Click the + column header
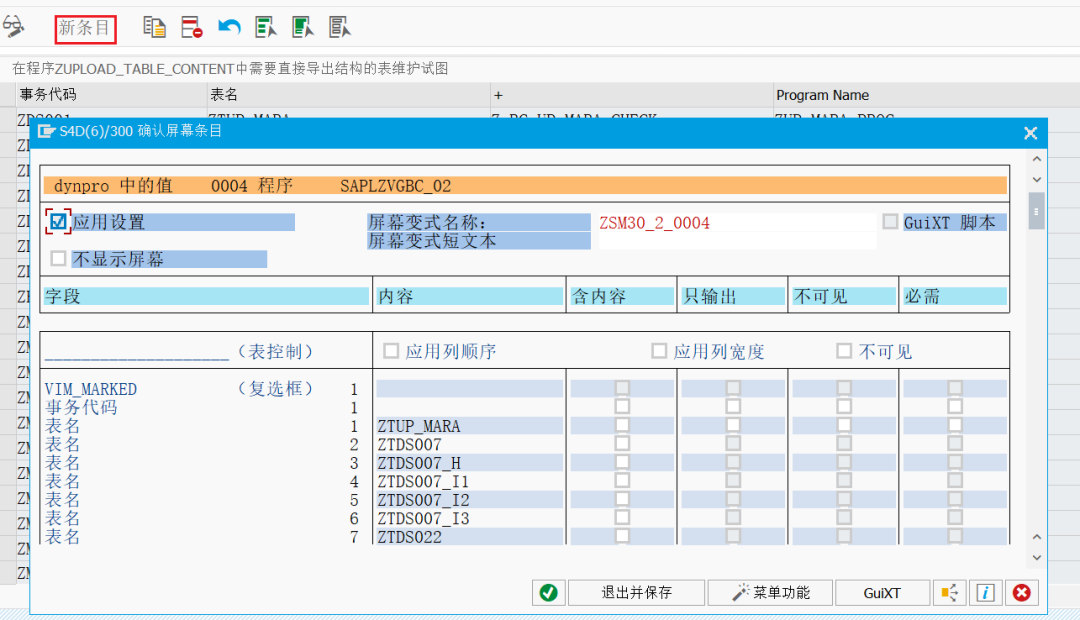The width and height of the screenshot is (1080, 620). pyautogui.click(x=632, y=94)
